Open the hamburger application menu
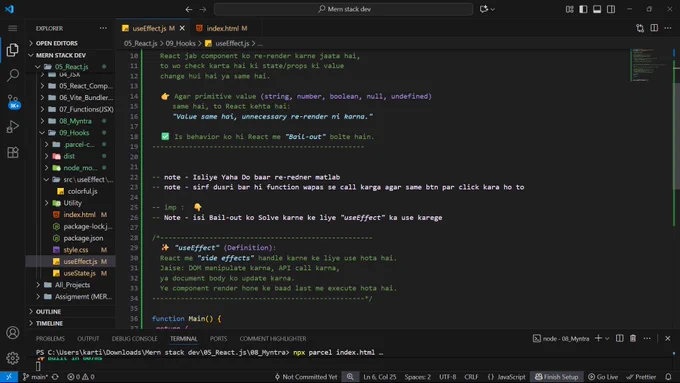 tap(13, 28)
